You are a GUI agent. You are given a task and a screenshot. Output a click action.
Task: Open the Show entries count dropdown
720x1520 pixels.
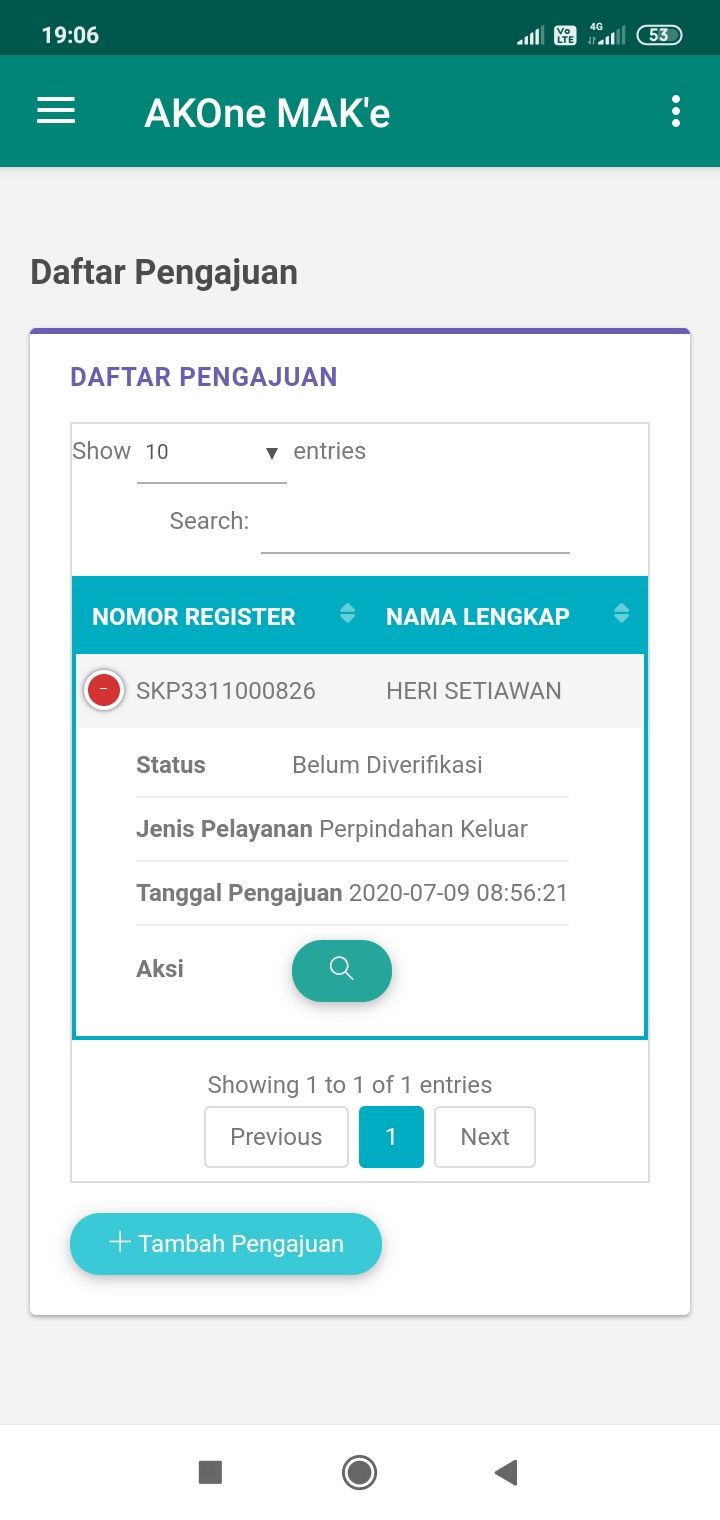tap(212, 453)
